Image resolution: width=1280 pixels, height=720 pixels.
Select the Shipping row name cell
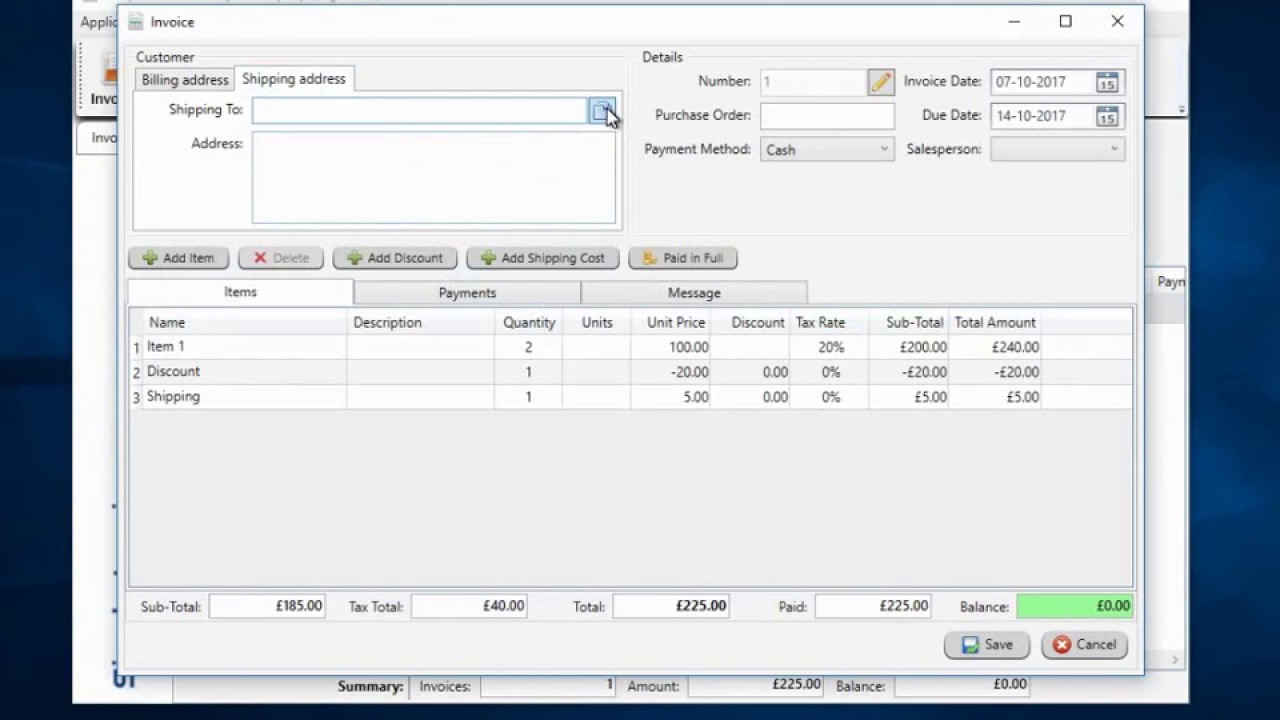point(246,397)
